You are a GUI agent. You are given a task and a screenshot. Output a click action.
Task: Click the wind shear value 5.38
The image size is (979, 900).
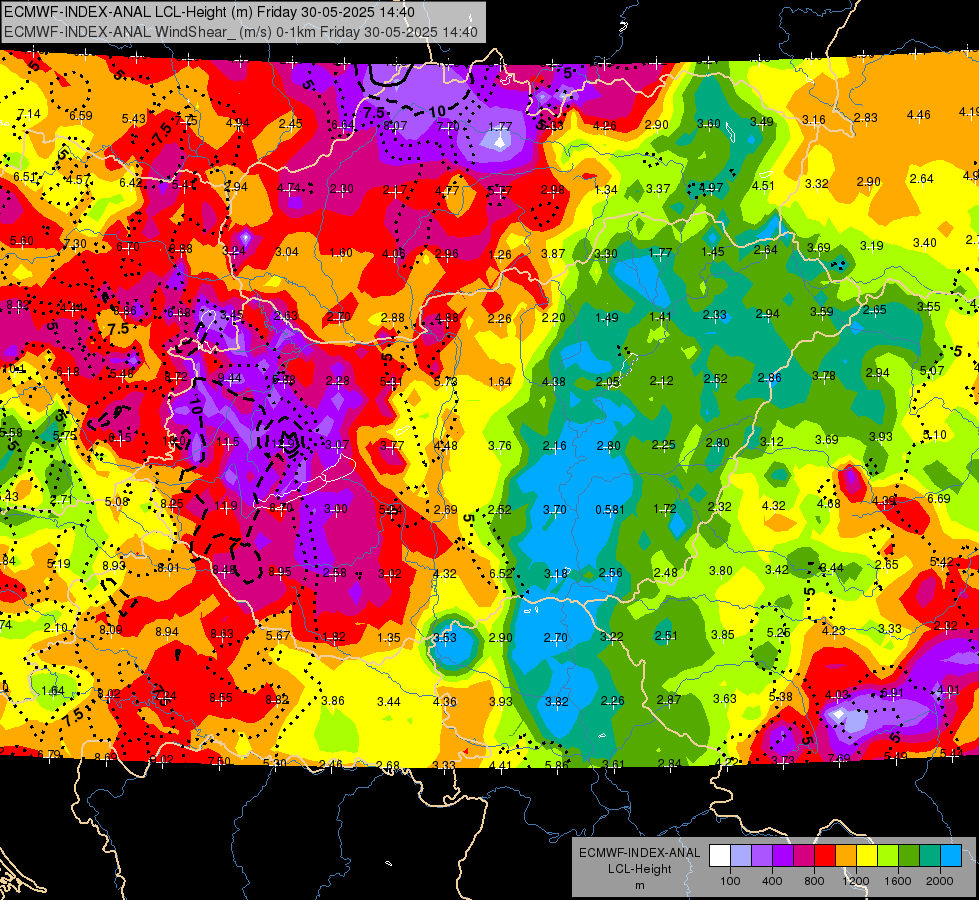[x=780, y=697]
